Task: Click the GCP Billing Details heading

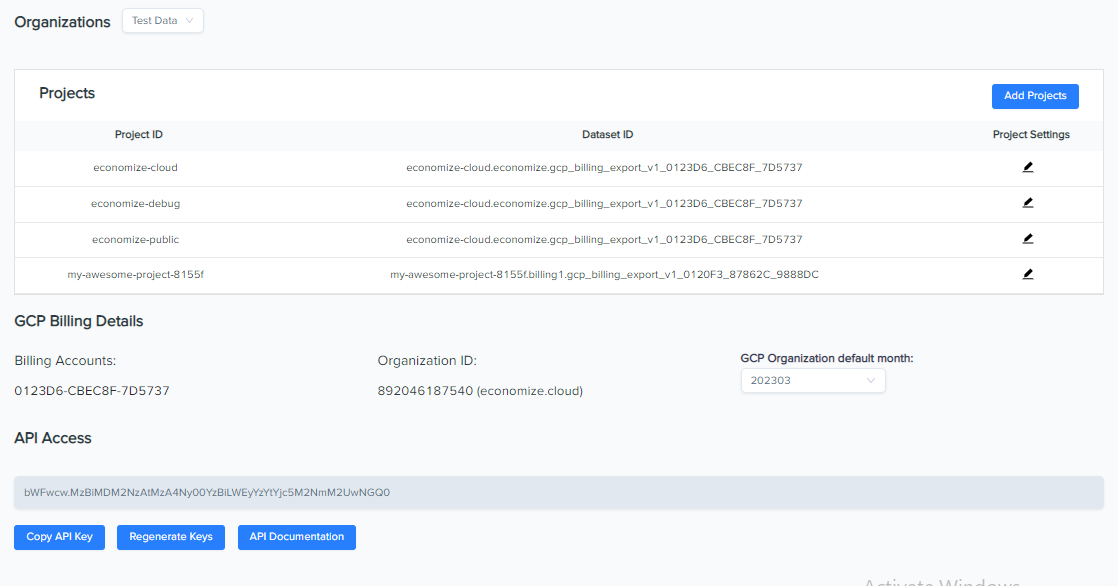Action: click(x=78, y=322)
